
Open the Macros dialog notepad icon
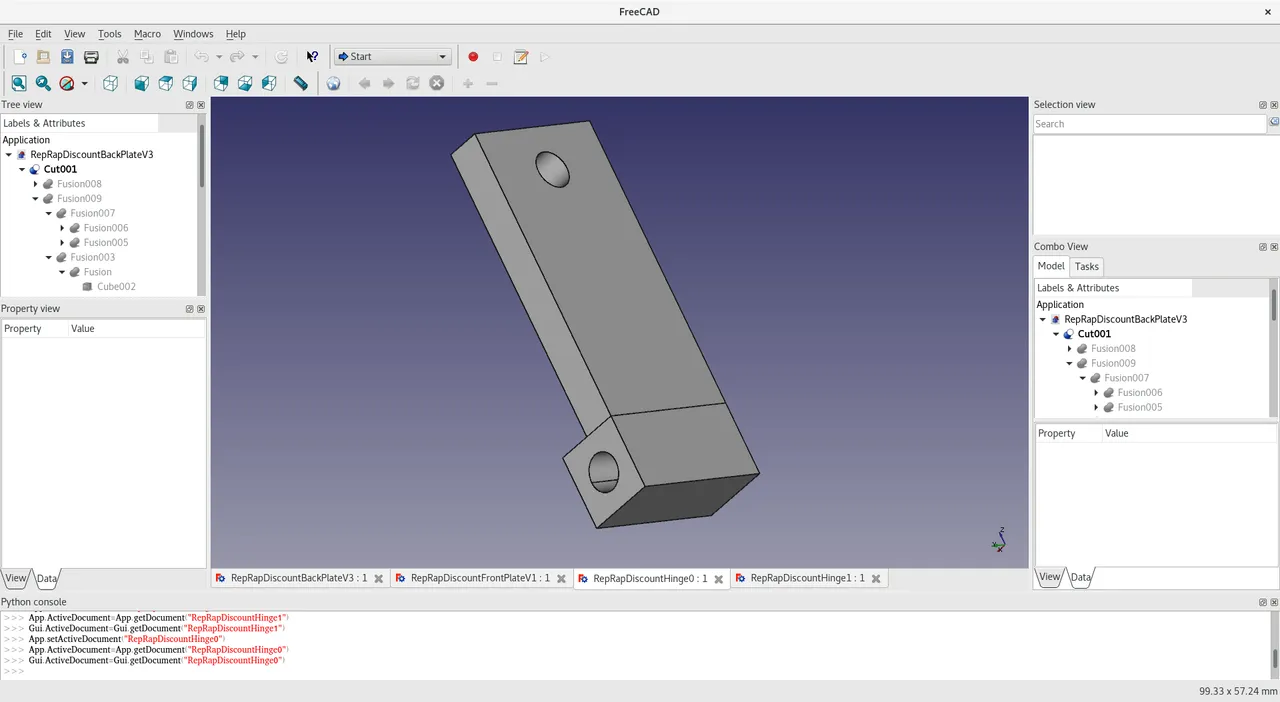(521, 57)
